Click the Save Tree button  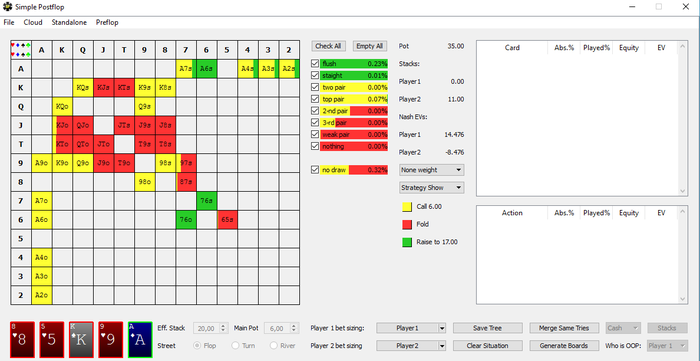tap(488, 328)
